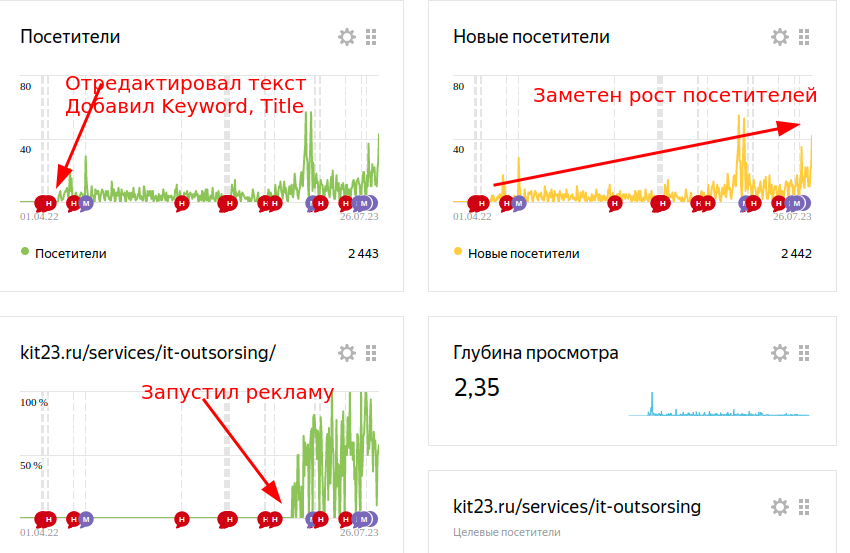Click the green Посетители legend color dot

click(25, 253)
